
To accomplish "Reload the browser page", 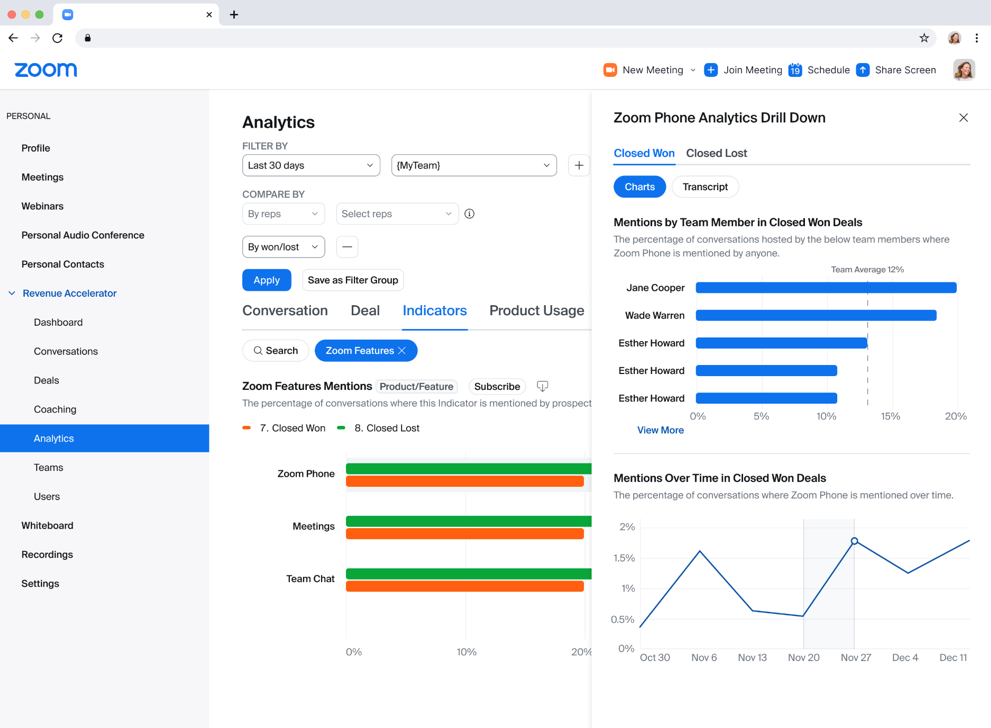I will point(58,38).
